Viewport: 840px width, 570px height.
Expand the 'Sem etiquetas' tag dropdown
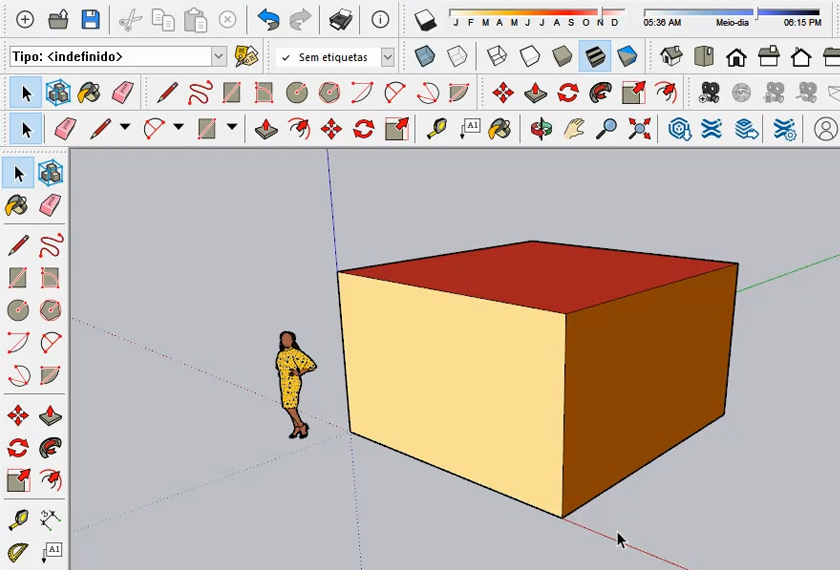point(387,57)
